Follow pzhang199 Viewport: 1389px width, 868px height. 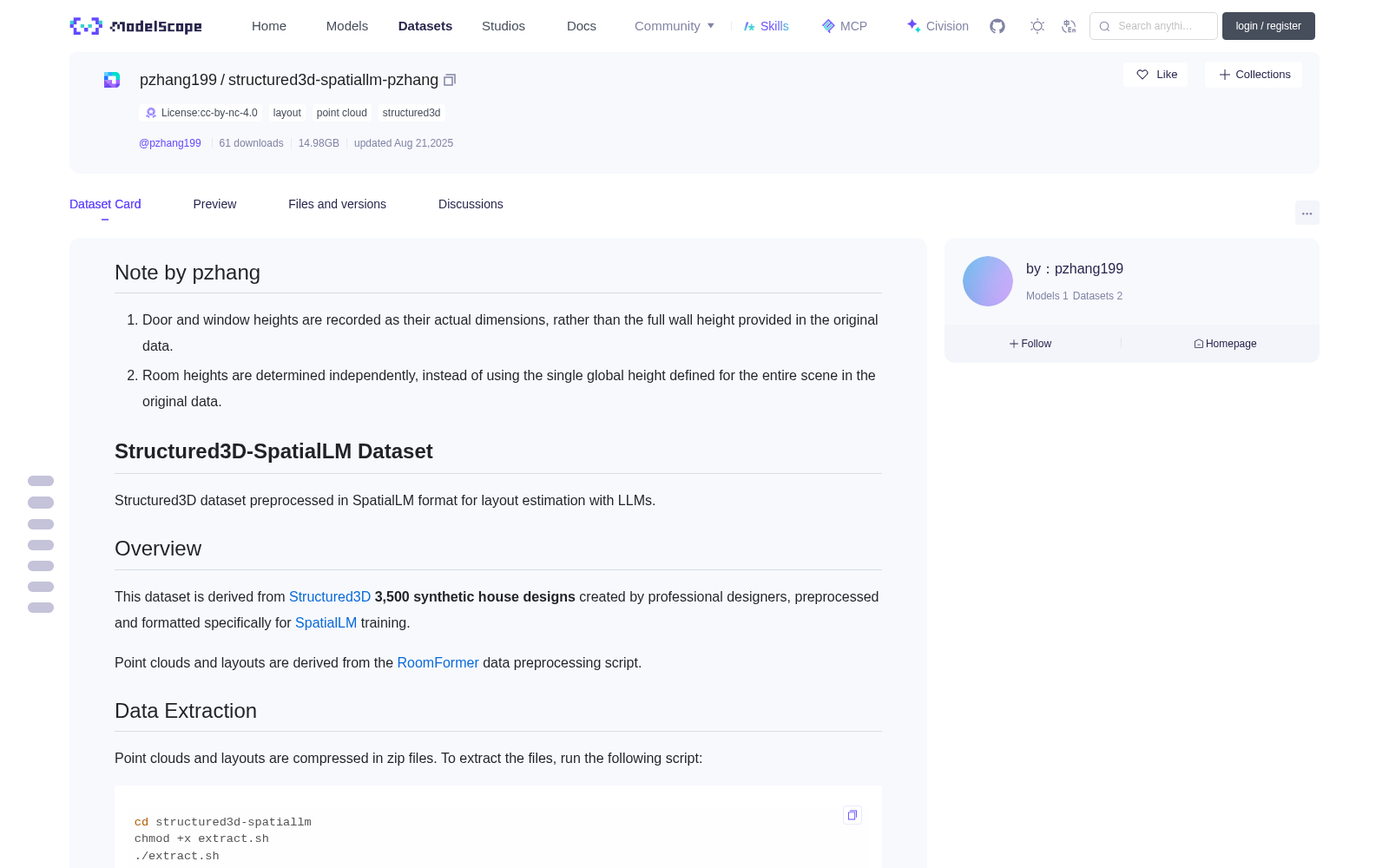(x=1030, y=344)
